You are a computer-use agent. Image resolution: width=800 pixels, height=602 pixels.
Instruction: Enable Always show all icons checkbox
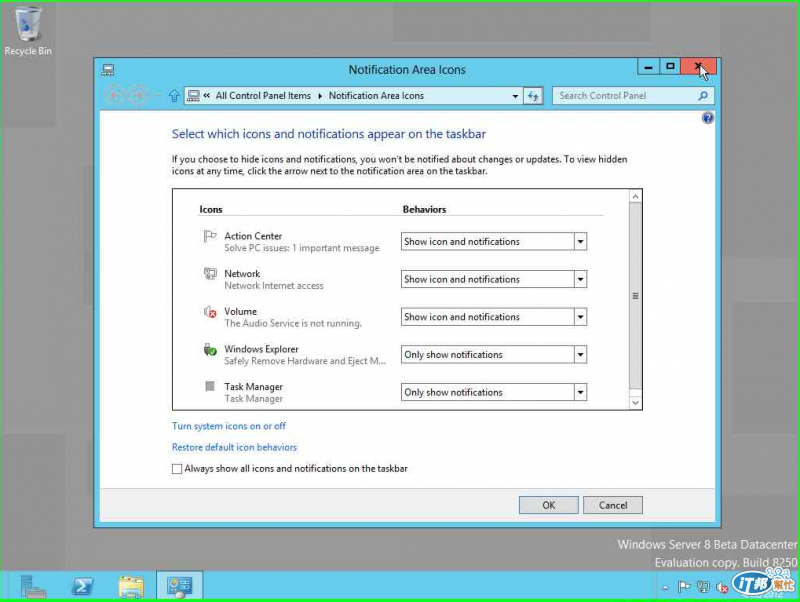177,469
